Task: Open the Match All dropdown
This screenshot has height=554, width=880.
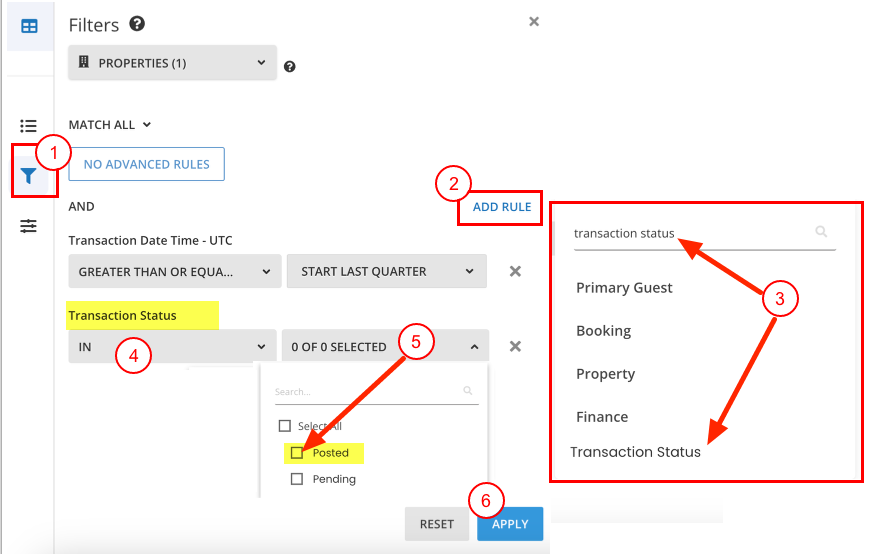Action: [110, 125]
